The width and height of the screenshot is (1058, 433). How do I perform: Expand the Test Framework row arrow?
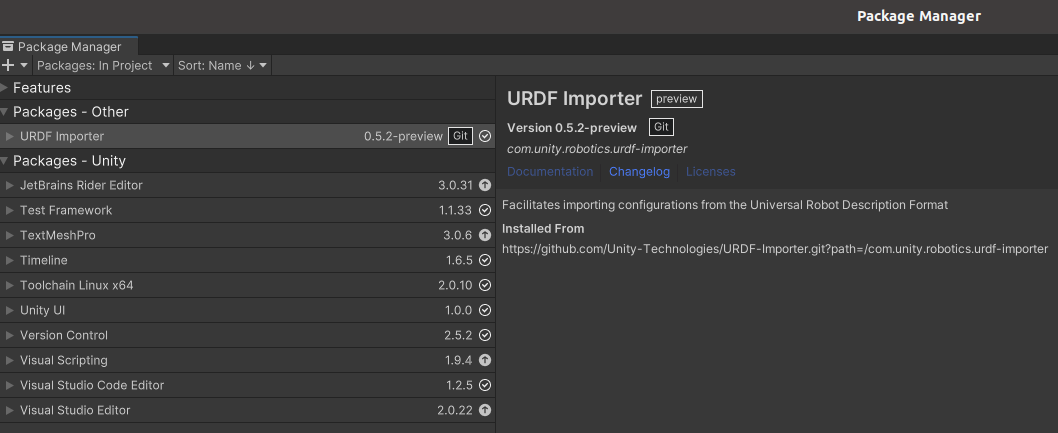pos(9,210)
